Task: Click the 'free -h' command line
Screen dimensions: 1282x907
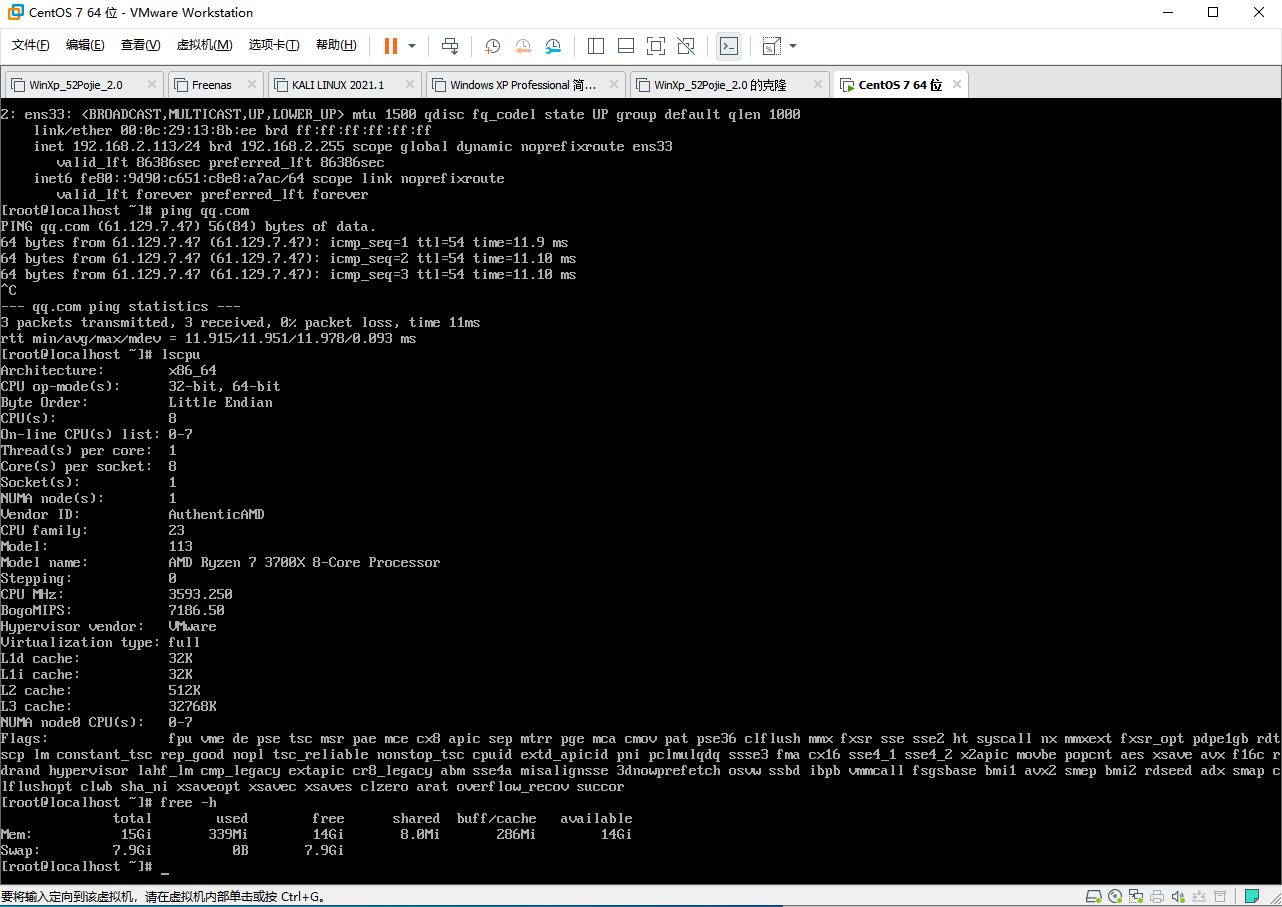Action: tap(108, 803)
